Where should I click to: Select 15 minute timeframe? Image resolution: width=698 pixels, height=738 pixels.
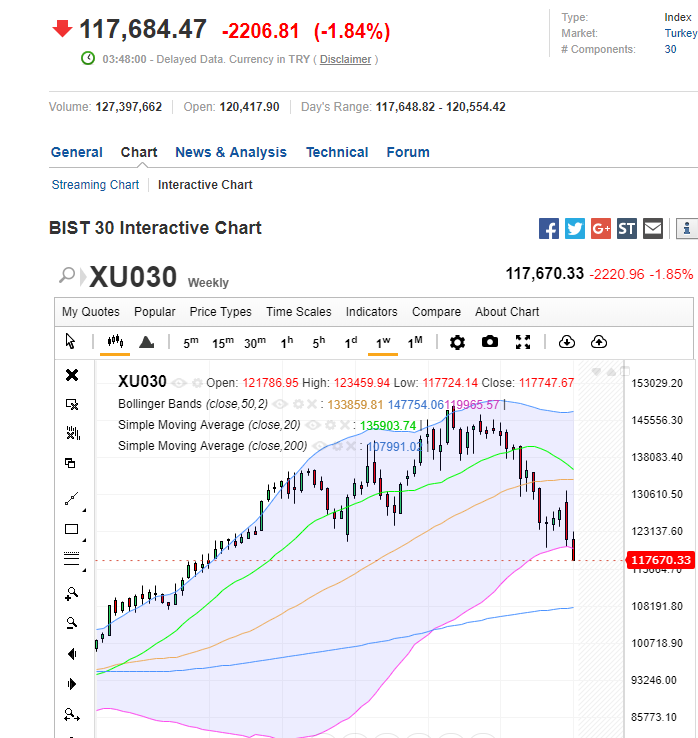(x=223, y=342)
